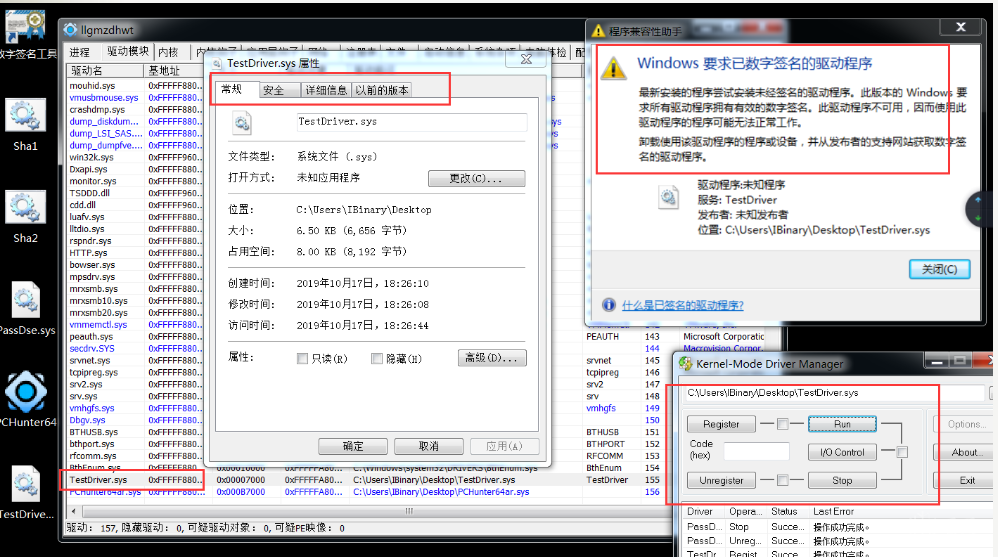Sort by the 基地址 column header
The image size is (998, 557).
(x=173, y=70)
